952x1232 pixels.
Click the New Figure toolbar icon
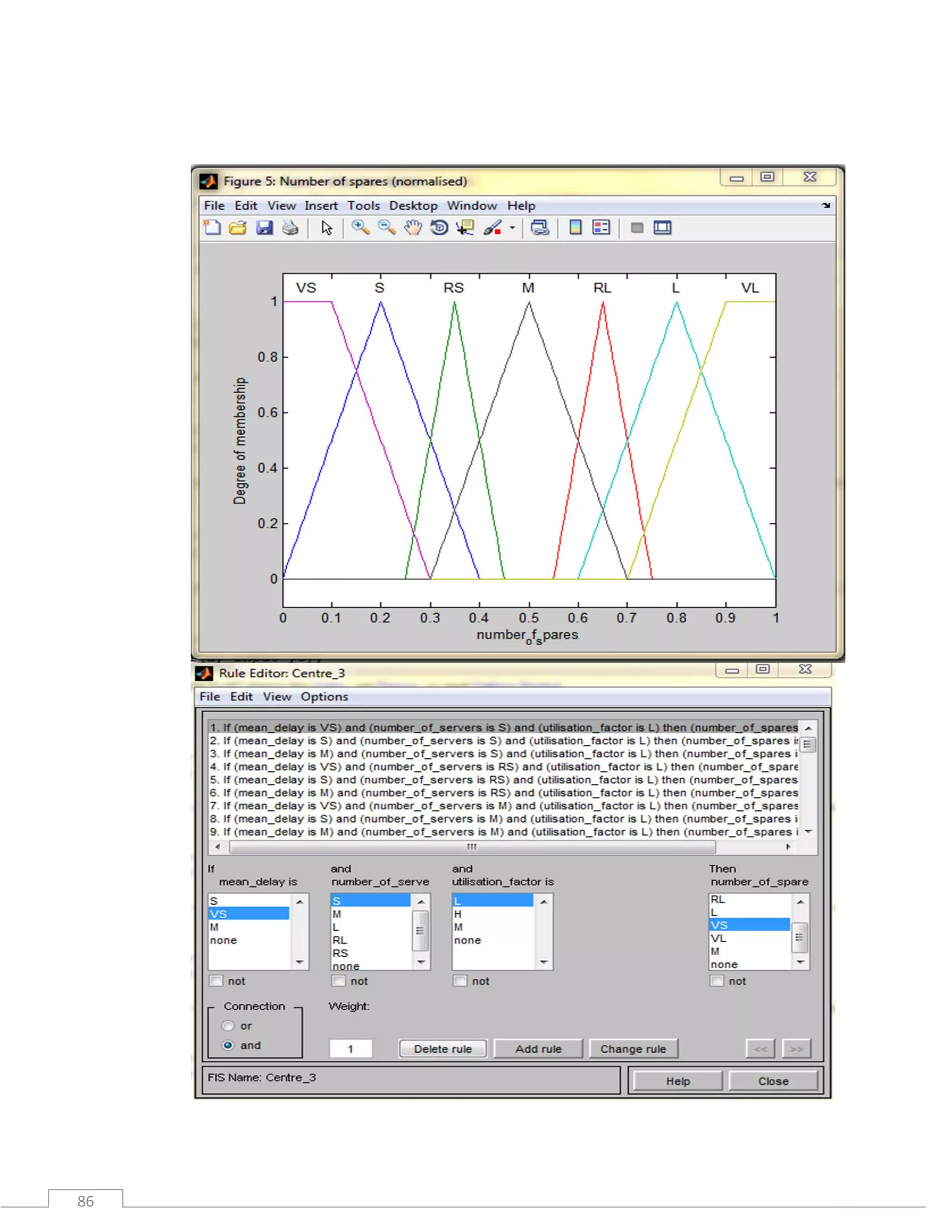[x=212, y=227]
